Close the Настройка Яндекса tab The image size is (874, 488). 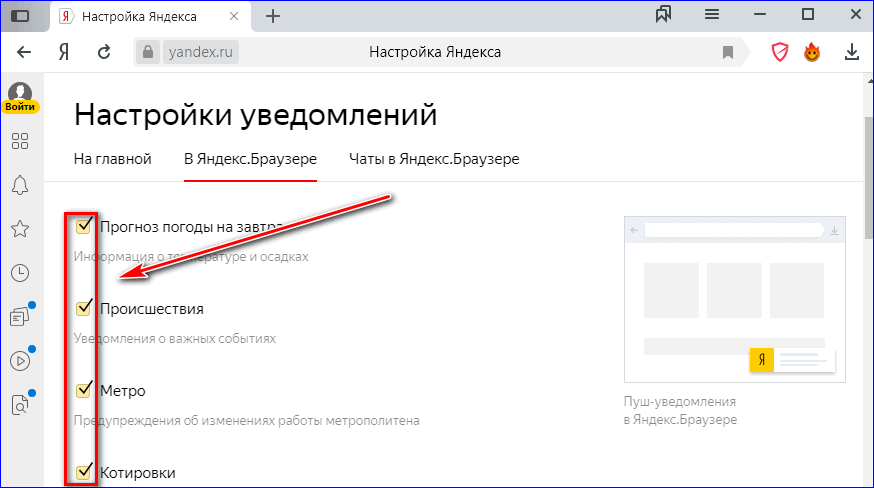coord(234,16)
